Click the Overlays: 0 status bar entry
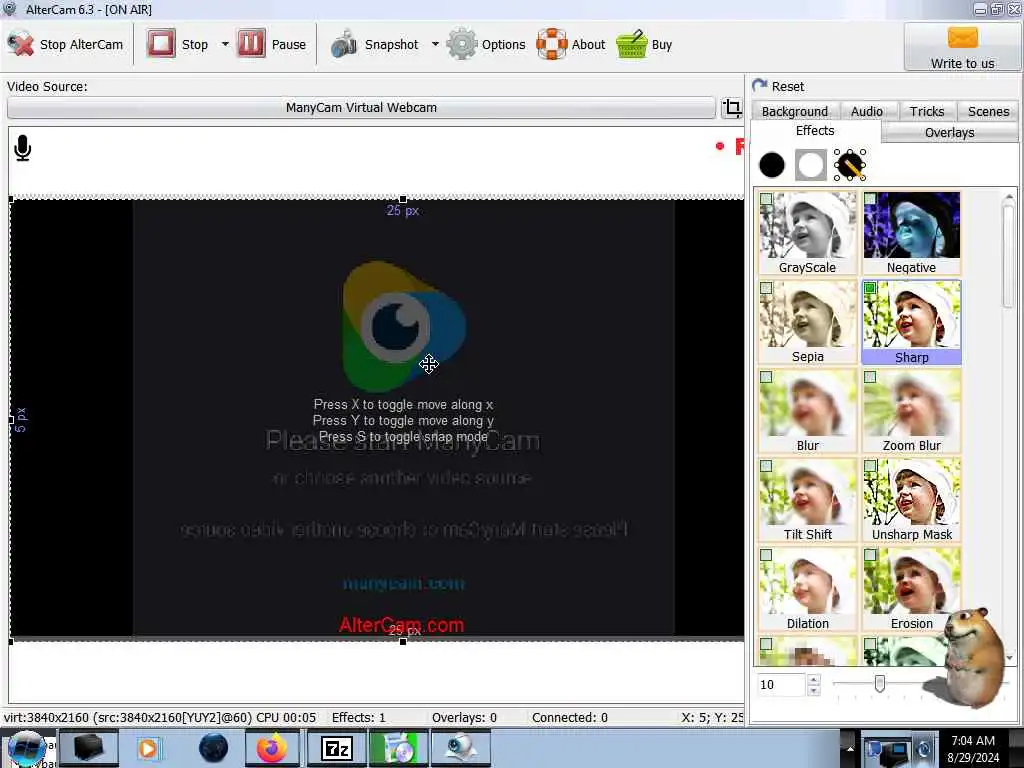The width and height of the screenshot is (1024, 768). [464, 717]
